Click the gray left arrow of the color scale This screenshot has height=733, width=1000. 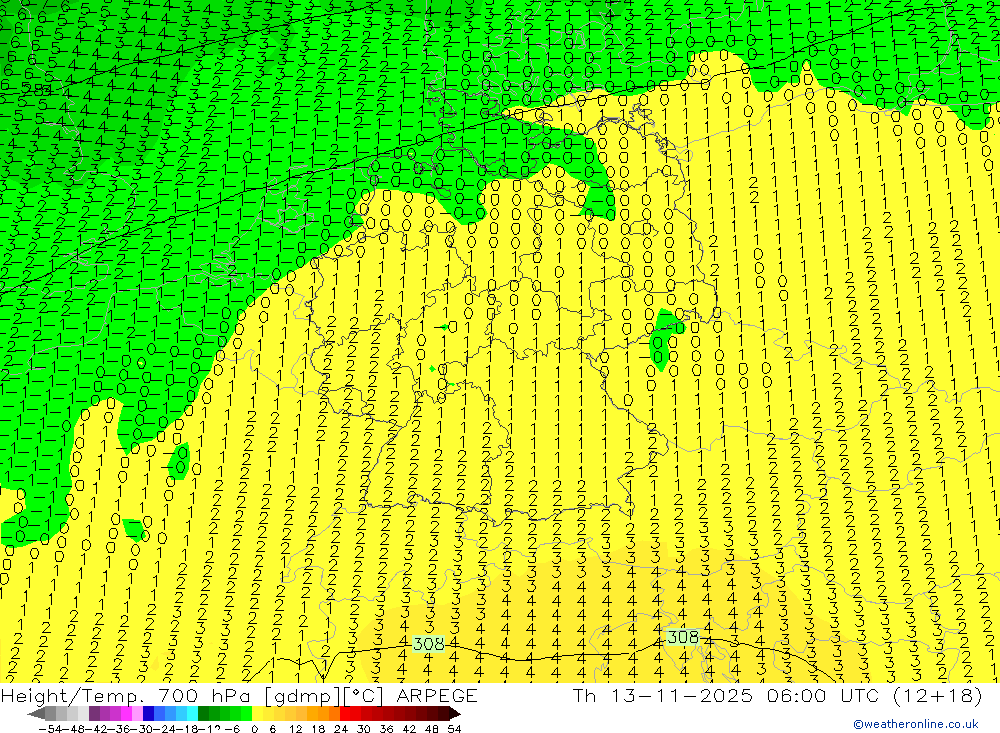point(36,714)
